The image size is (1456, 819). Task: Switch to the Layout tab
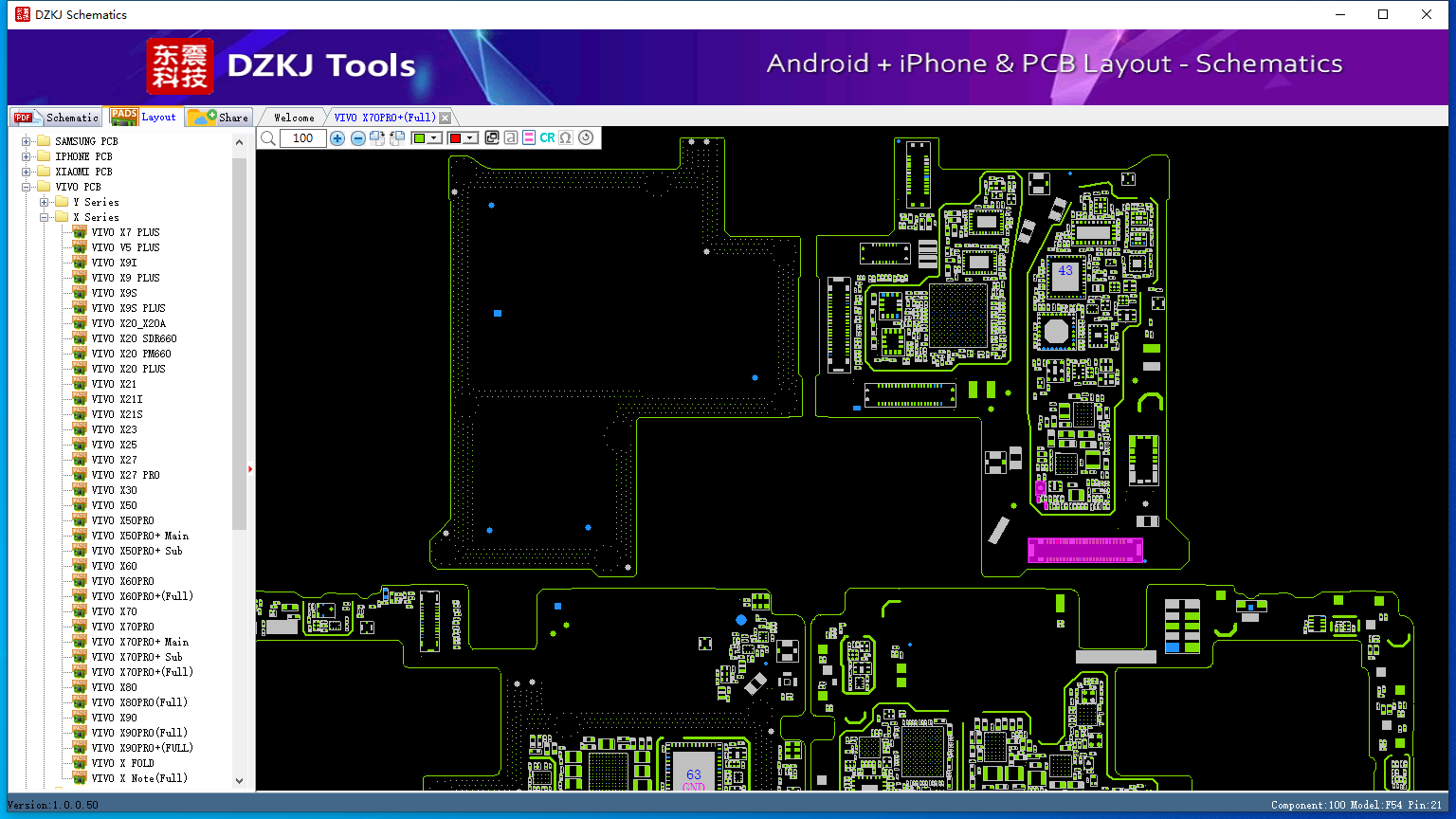click(143, 117)
